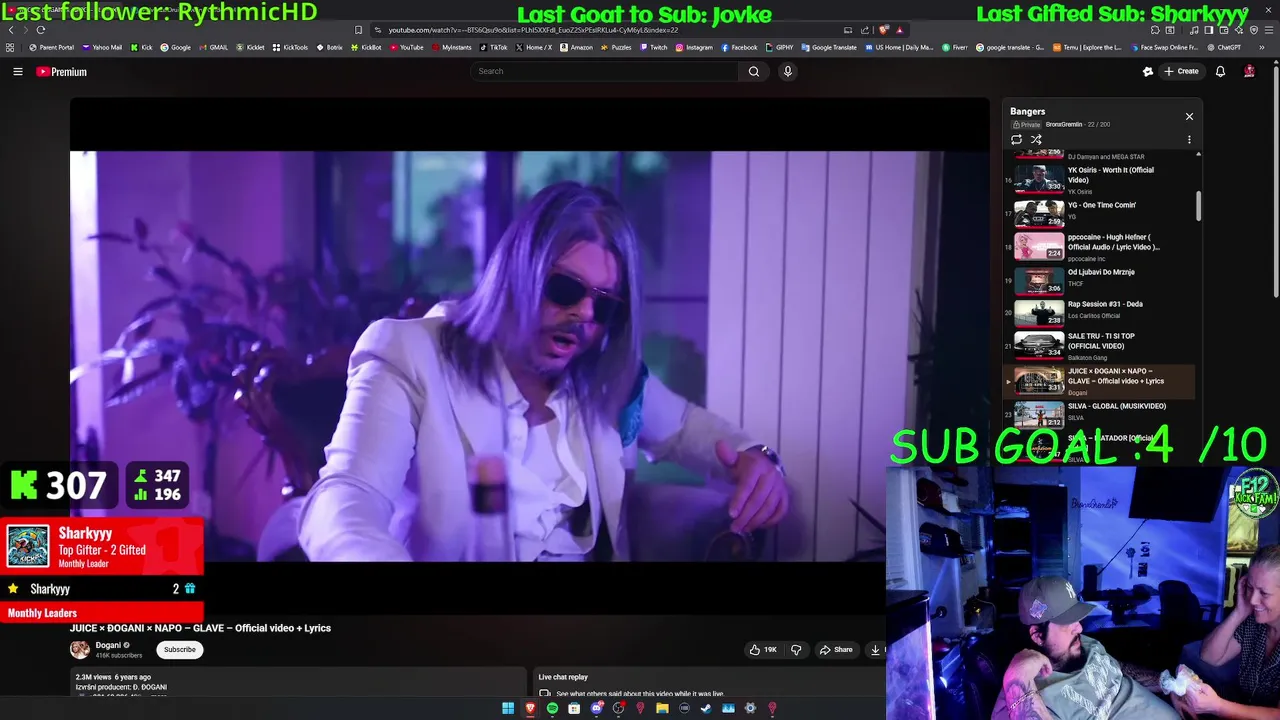The image size is (1280, 720).
Task: Open the Kick bookmark
Action: tap(142, 47)
